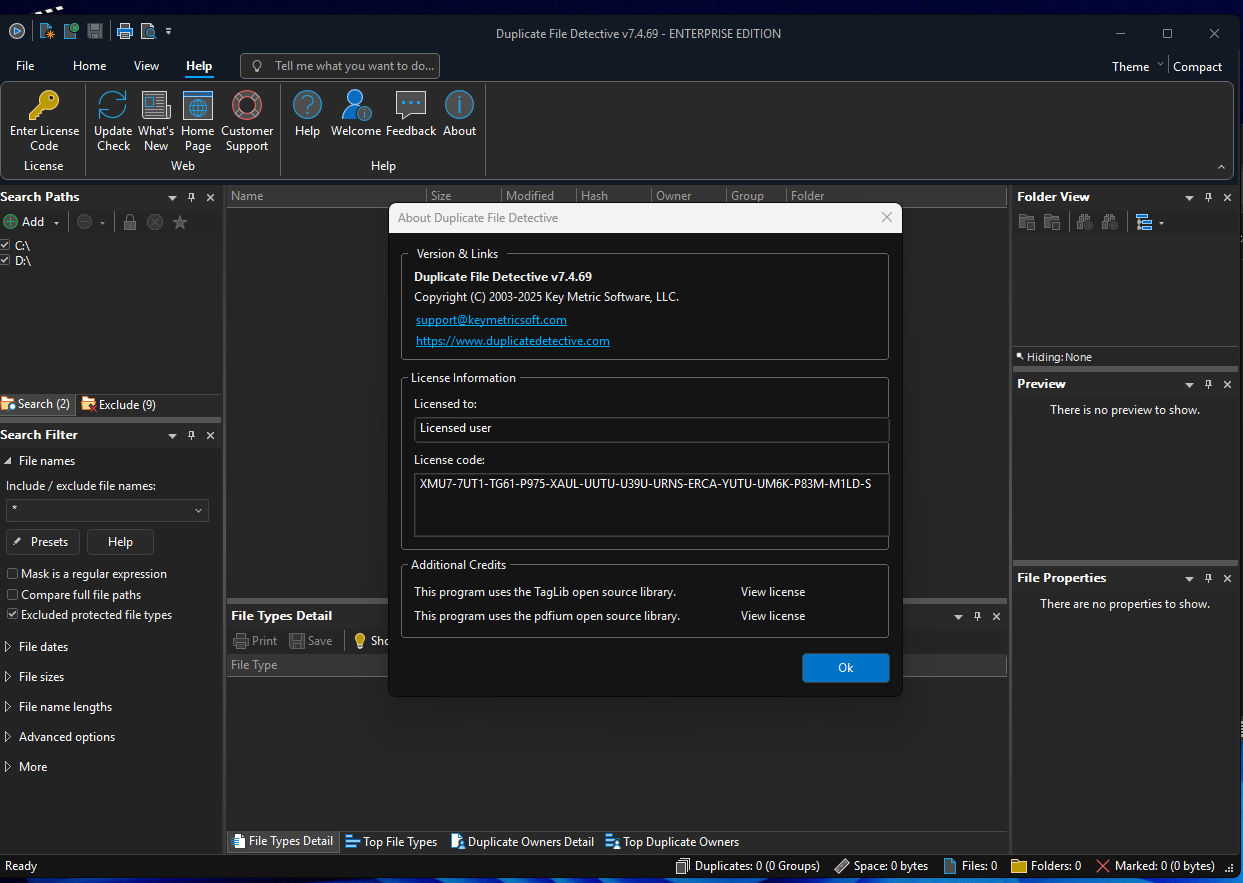Screen dimensions: 1243x883
Task: Click Compact in the top right
Action: click(x=1197, y=66)
